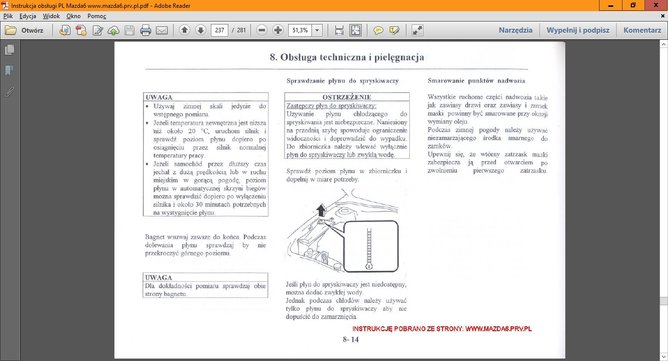Click the send by email envelope icon
This screenshot has height=361, width=668.
(161, 30)
